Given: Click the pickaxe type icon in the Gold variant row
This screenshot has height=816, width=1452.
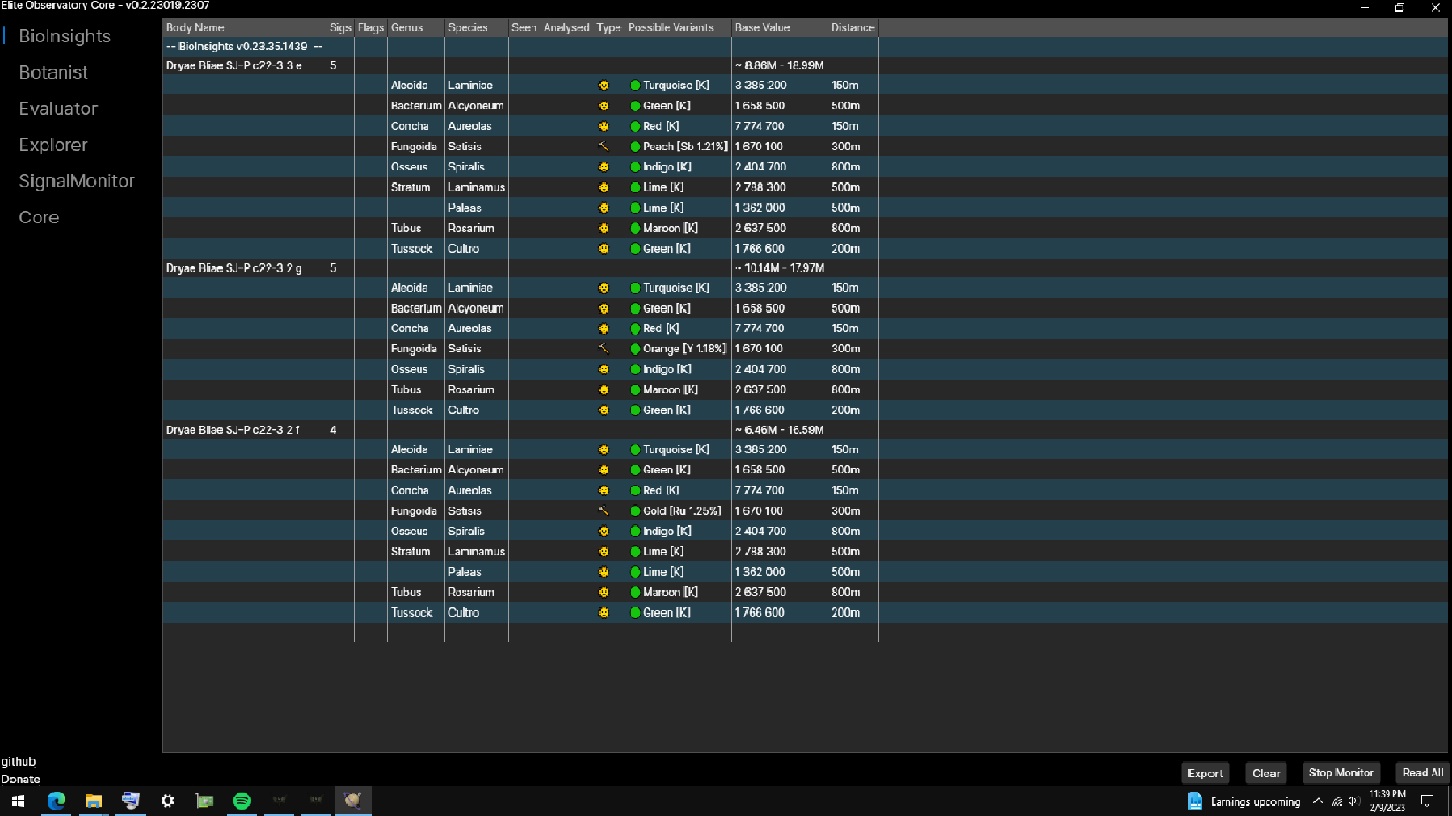Looking at the screenshot, I should tap(603, 511).
